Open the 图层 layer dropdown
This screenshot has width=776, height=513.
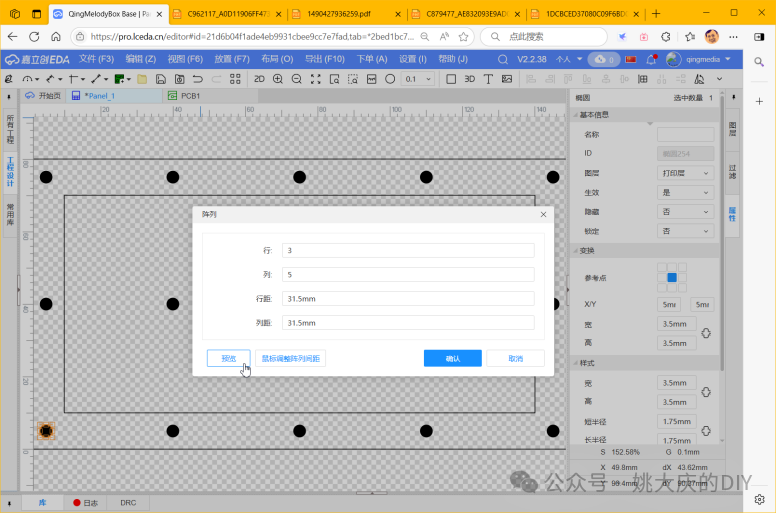(685, 173)
